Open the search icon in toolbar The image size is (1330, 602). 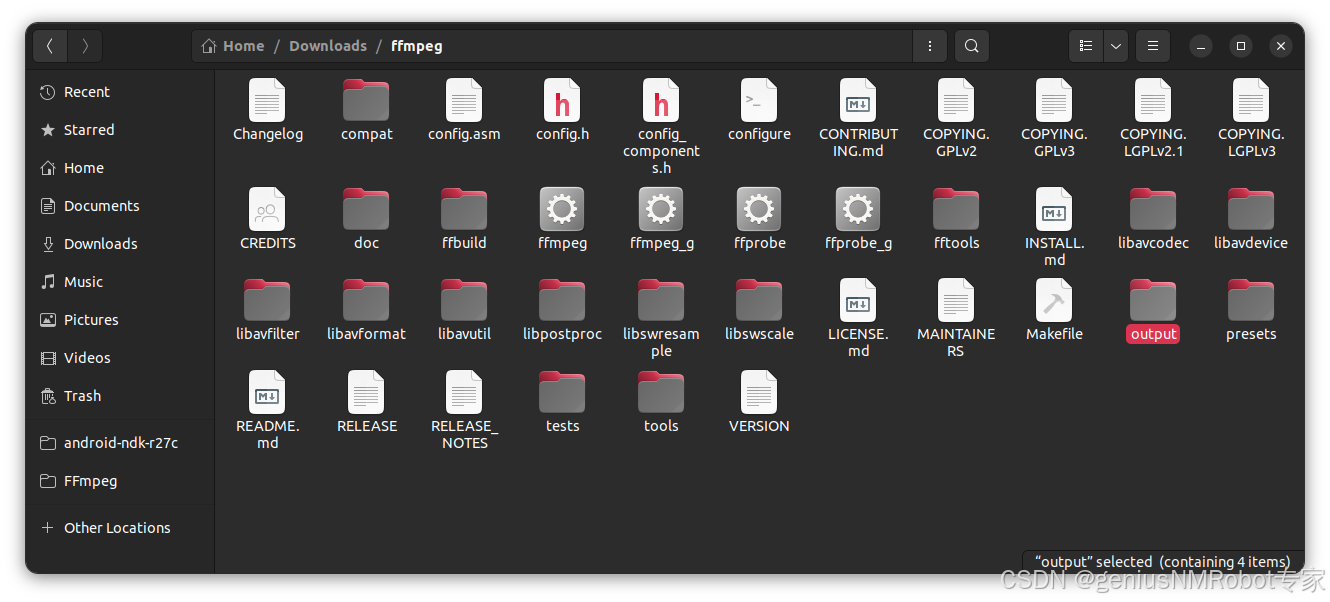(x=971, y=45)
